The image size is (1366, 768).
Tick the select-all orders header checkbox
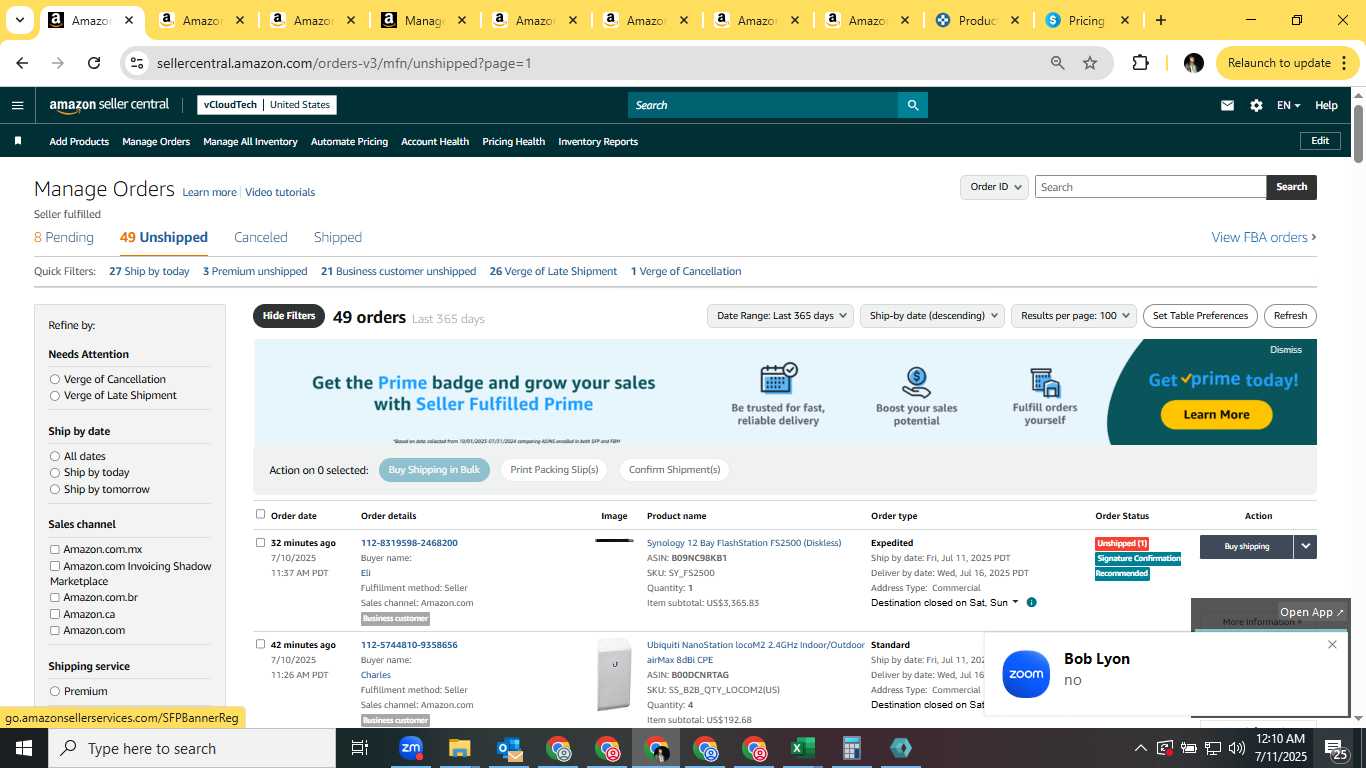(x=260, y=514)
